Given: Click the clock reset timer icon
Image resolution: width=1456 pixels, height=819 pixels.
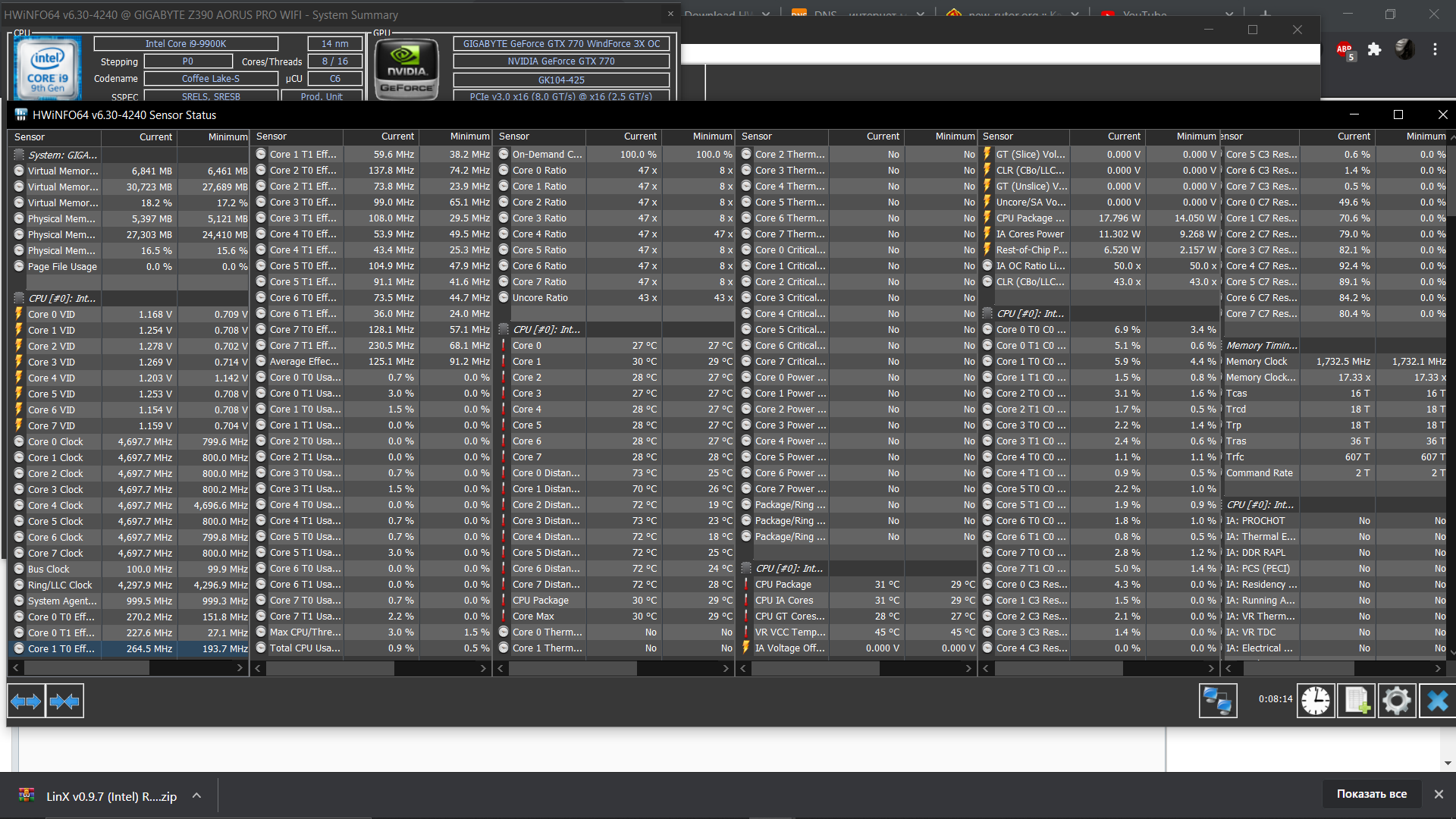Looking at the screenshot, I should (x=1316, y=701).
